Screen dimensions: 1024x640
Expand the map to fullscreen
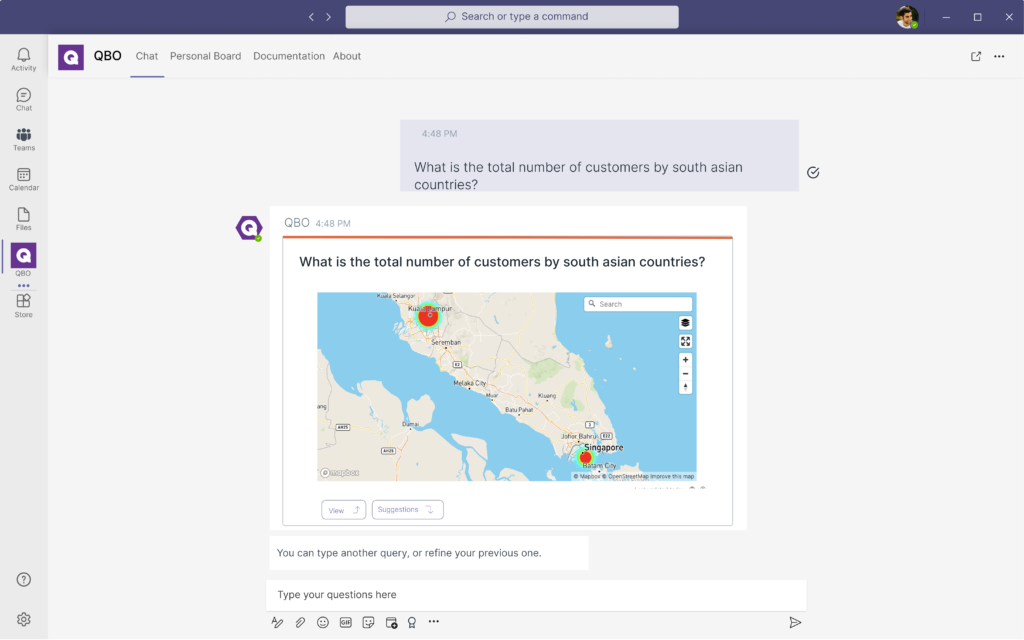coord(685,341)
